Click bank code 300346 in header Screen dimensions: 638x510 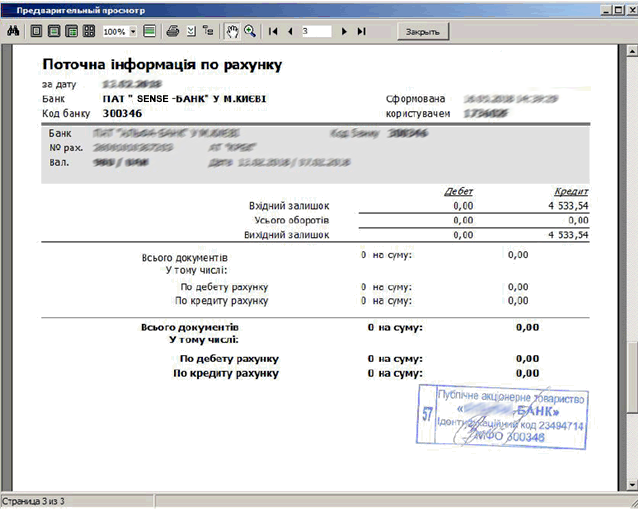122,113
